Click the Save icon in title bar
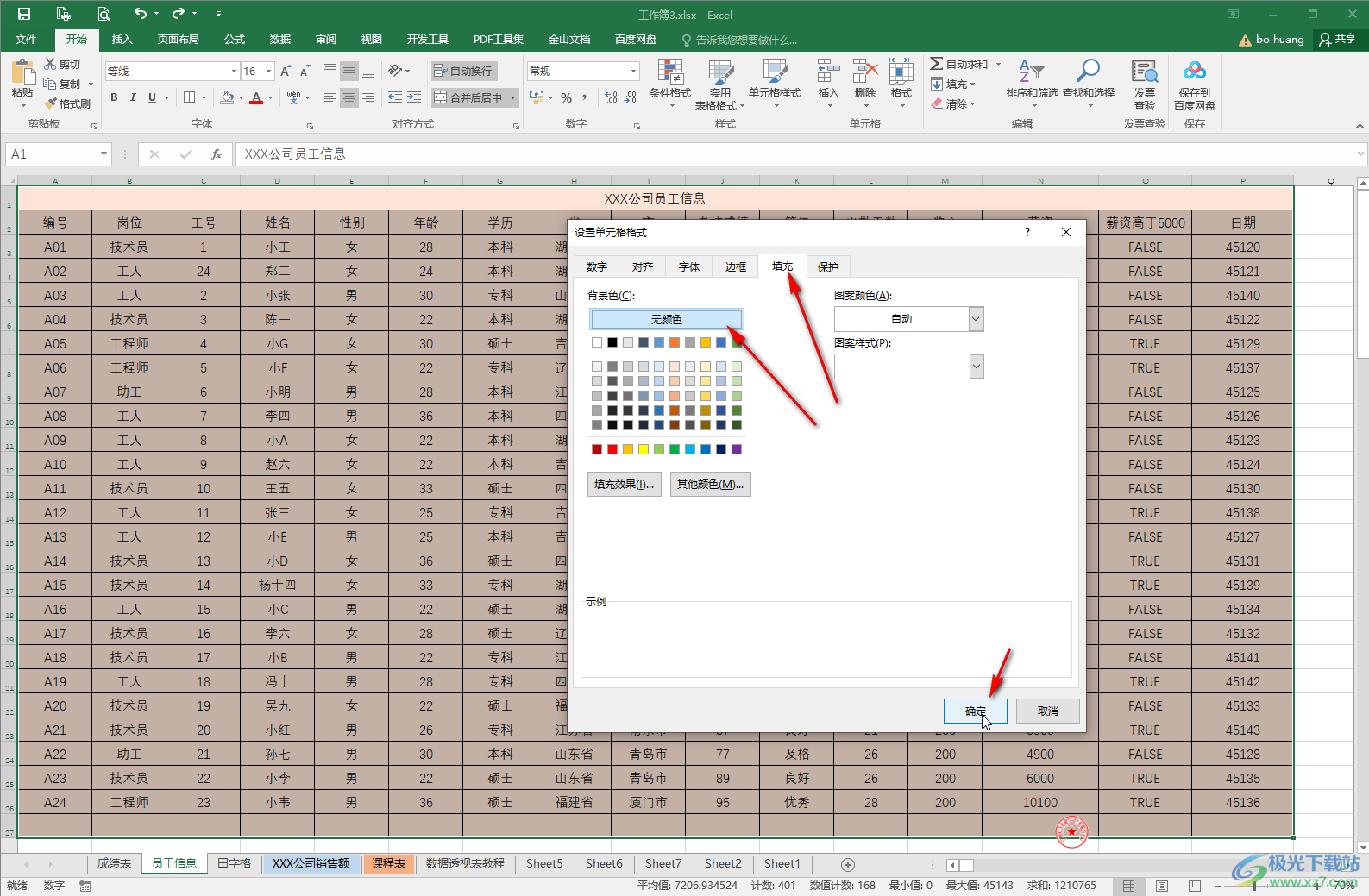 (x=24, y=14)
